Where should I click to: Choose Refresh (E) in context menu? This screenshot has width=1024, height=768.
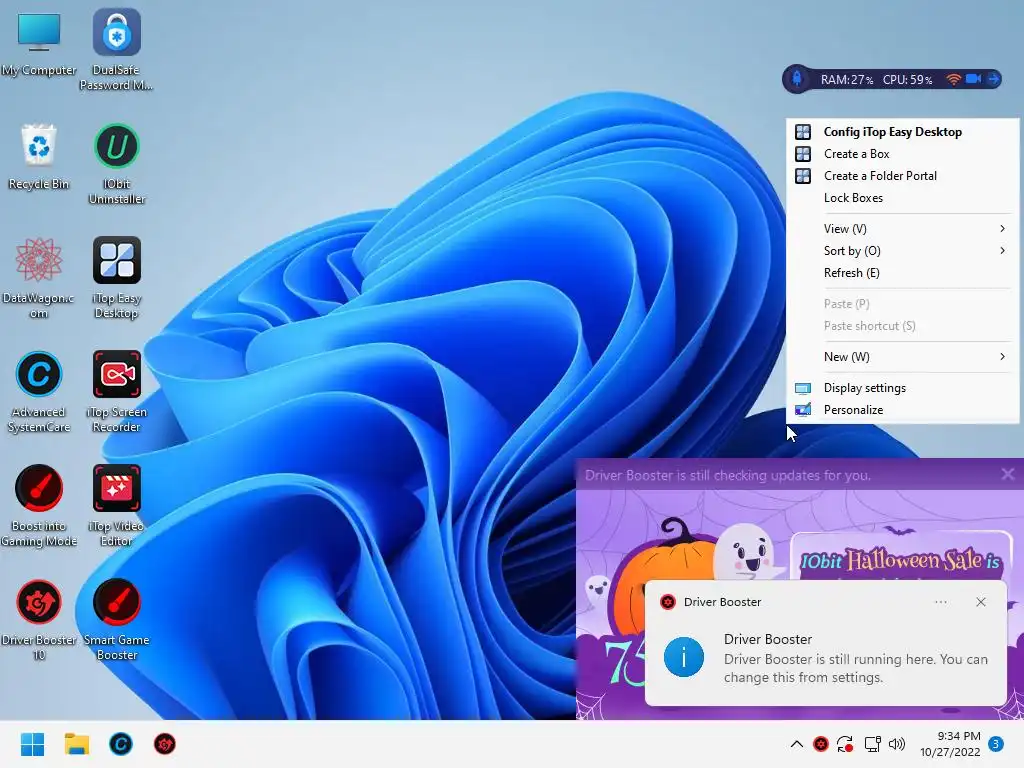click(903, 273)
